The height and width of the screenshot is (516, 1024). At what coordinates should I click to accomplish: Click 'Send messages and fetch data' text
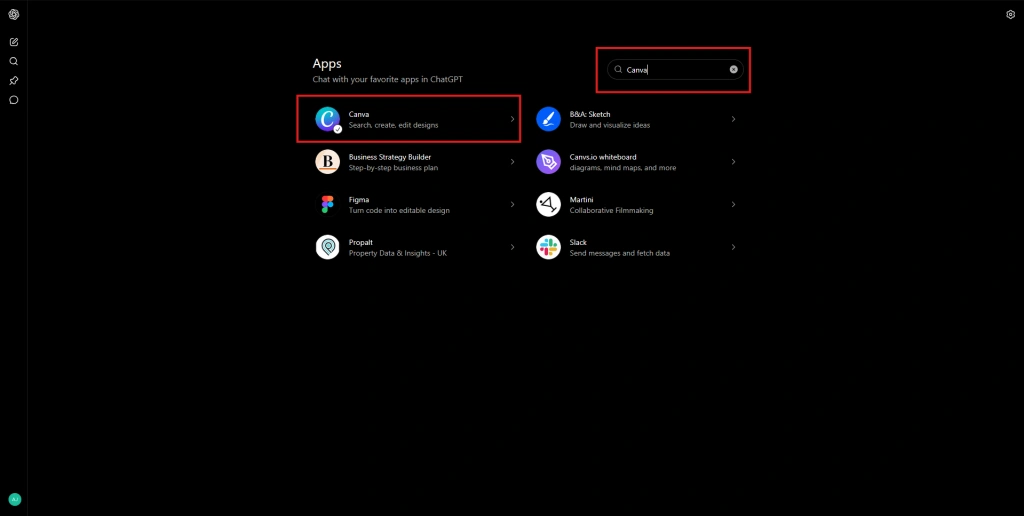point(619,253)
